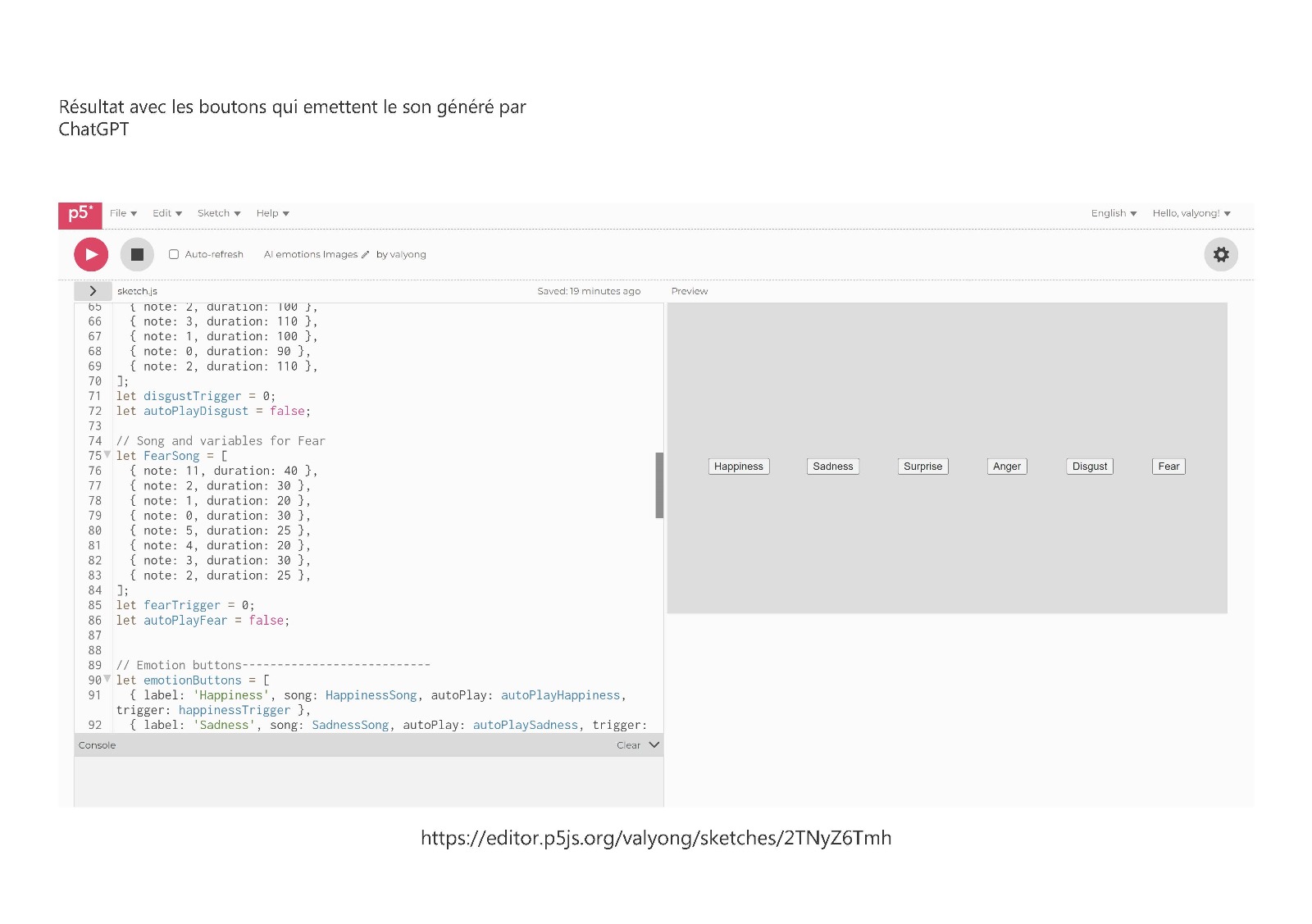Viewport: 1312px width, 924px height.
Task: Collapse the console with the chevron
Action: click(654, 745)
